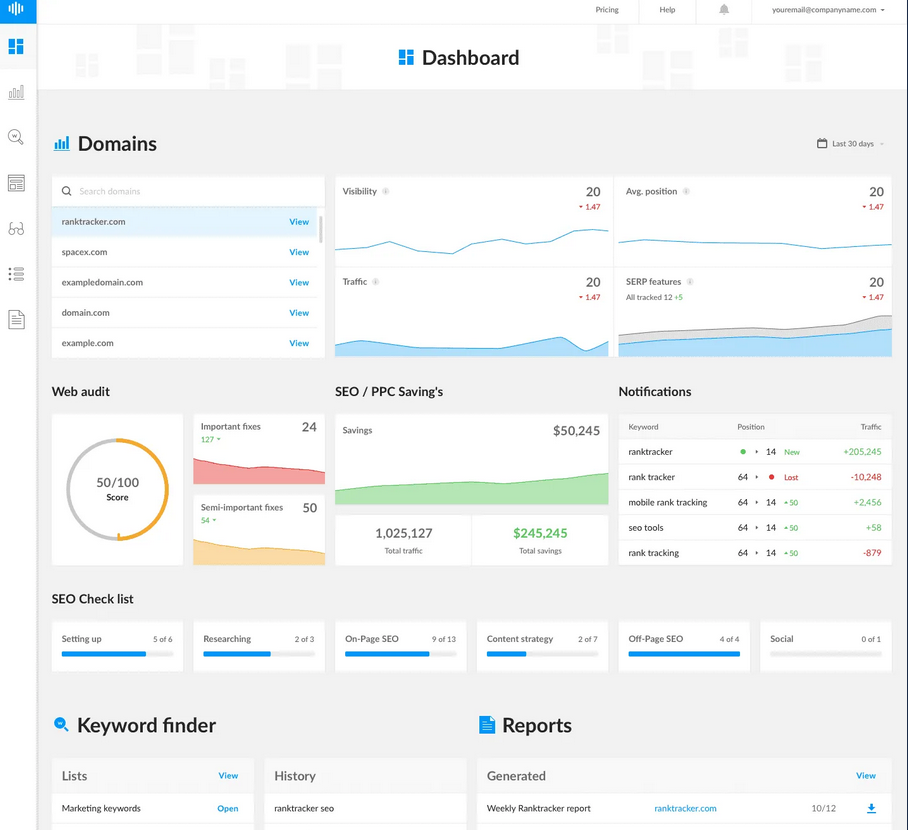
Task: Open the checklist icon in sidebar
Action: [x=16, y=274]
